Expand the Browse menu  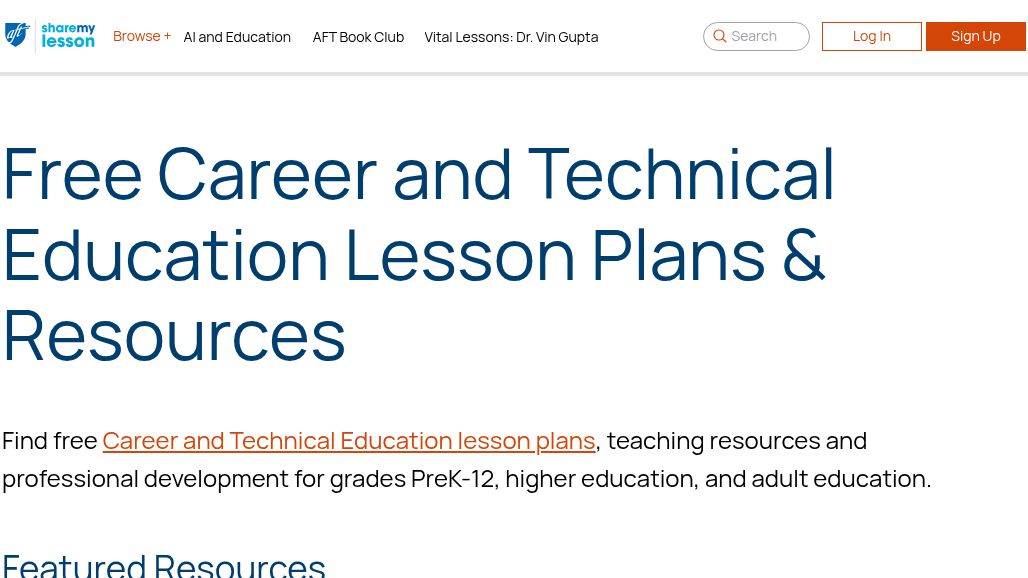point(142,36)
